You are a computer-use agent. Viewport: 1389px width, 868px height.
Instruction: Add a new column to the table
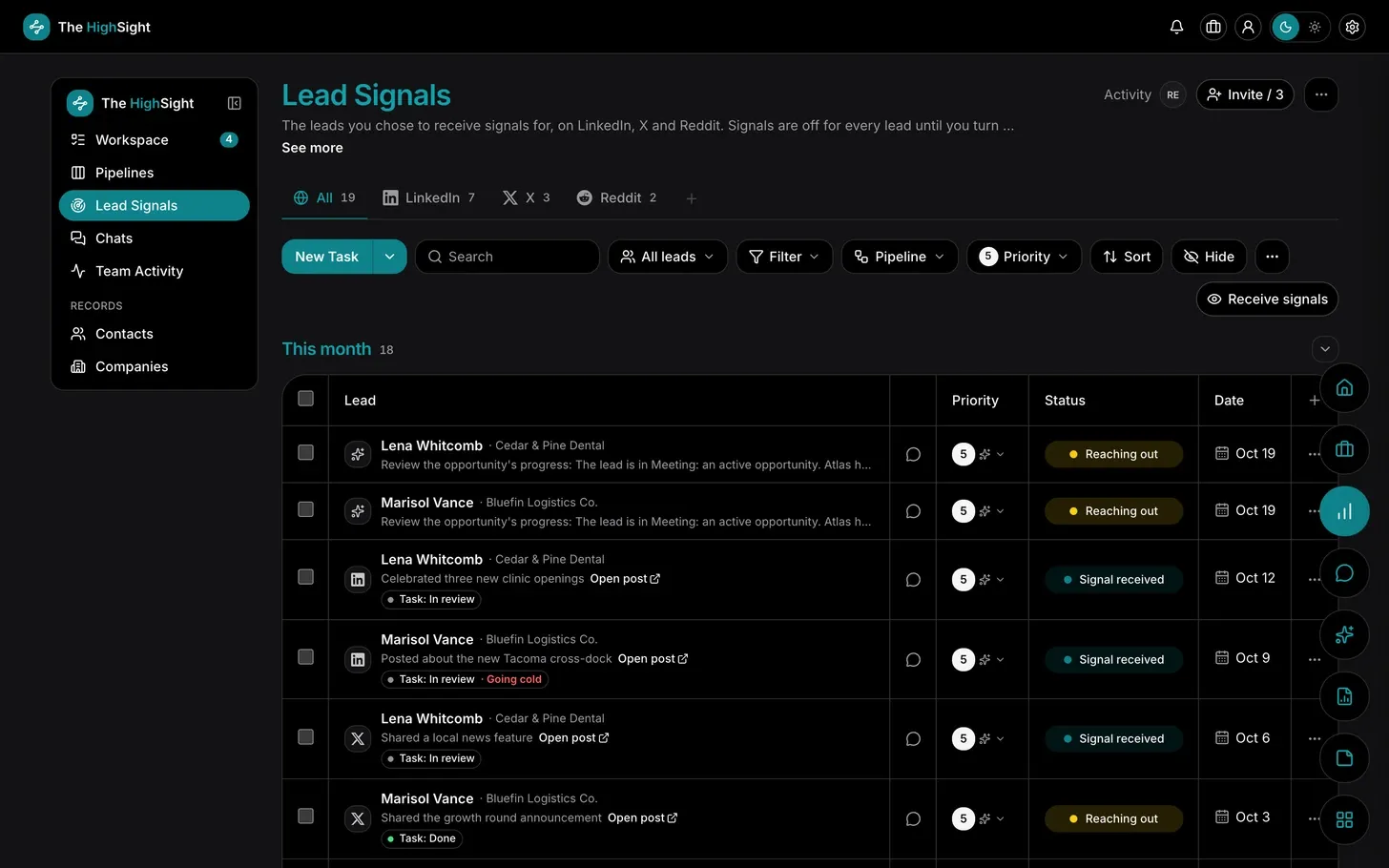tap(1314, 401)
